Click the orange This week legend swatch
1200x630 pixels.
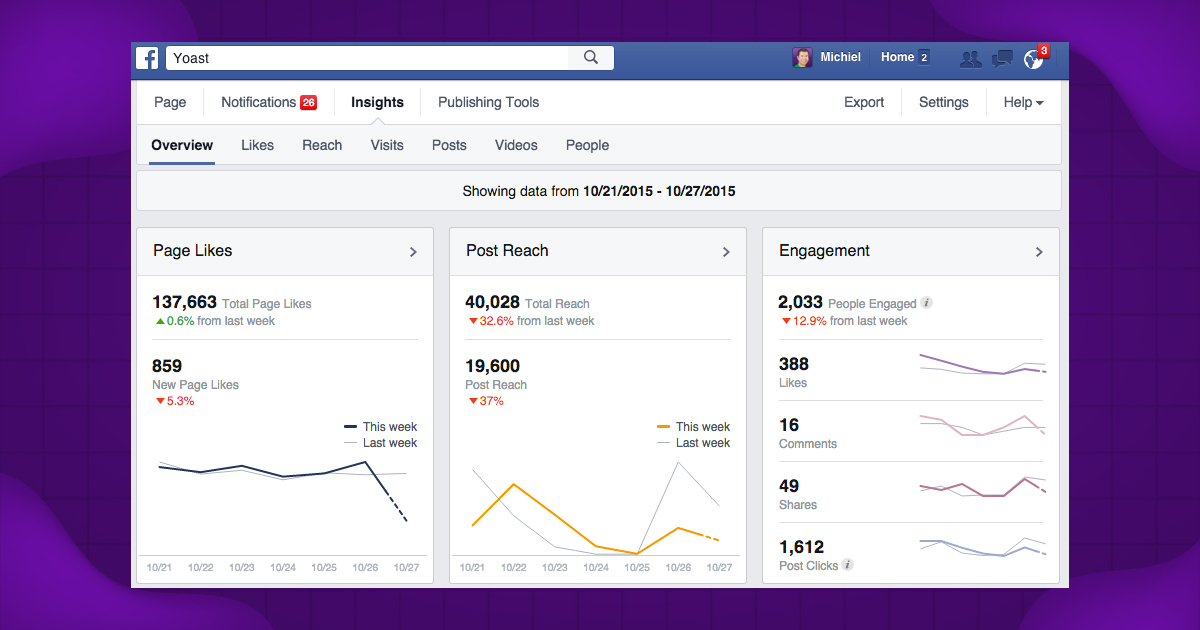pos(664,427)
